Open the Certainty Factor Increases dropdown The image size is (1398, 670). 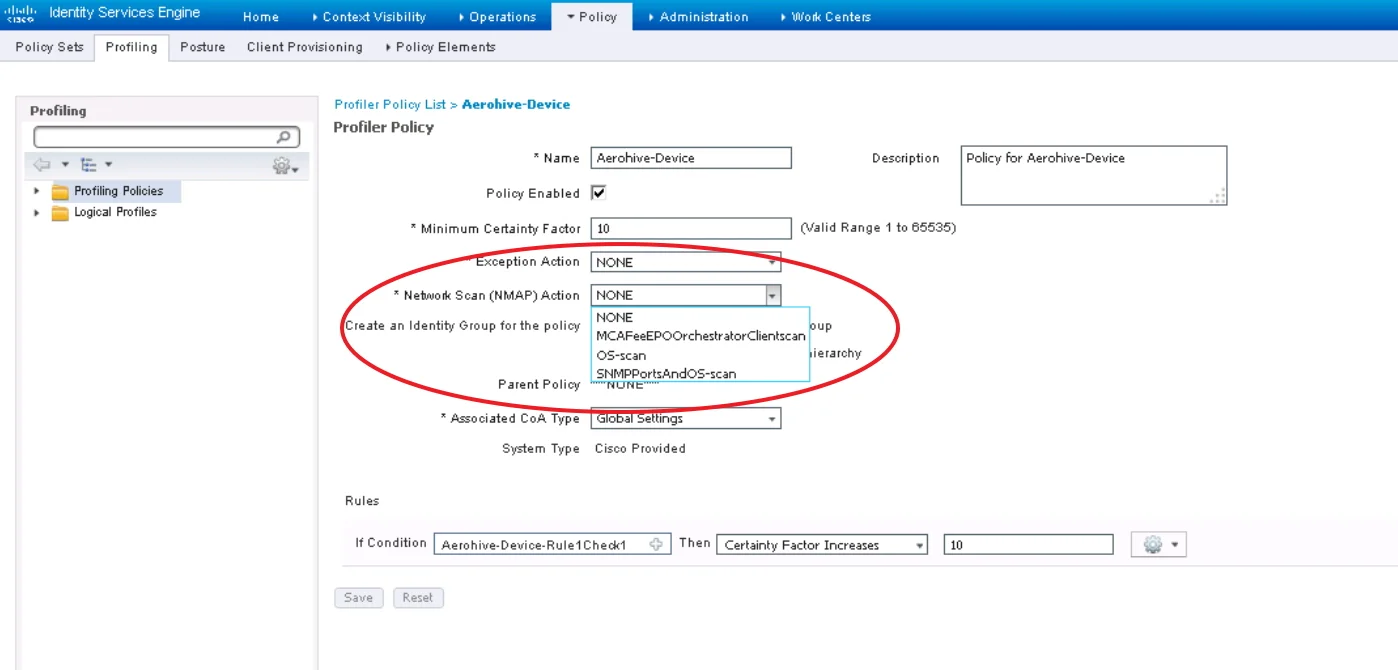tap(822, 545)
